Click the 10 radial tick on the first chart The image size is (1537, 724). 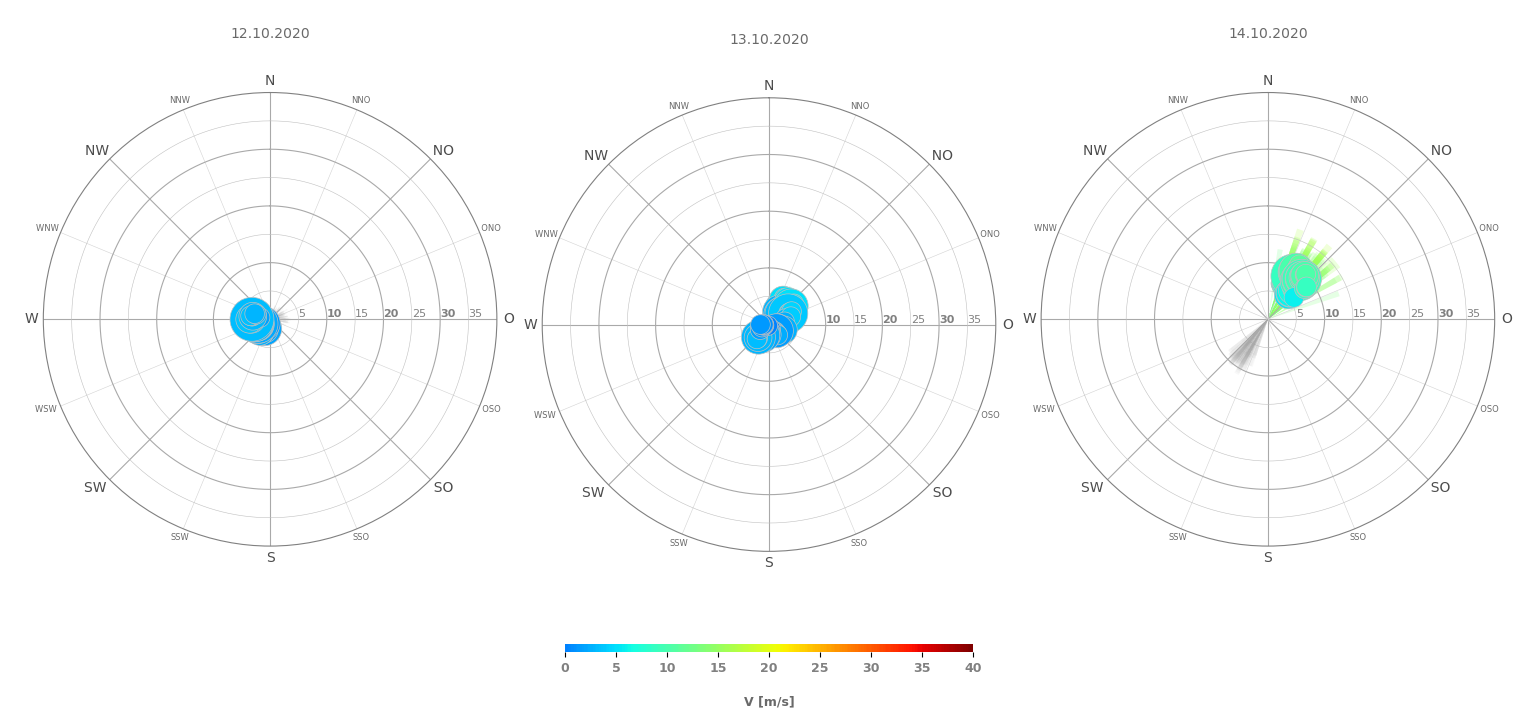pyautogui.click(x=334, y=313)
